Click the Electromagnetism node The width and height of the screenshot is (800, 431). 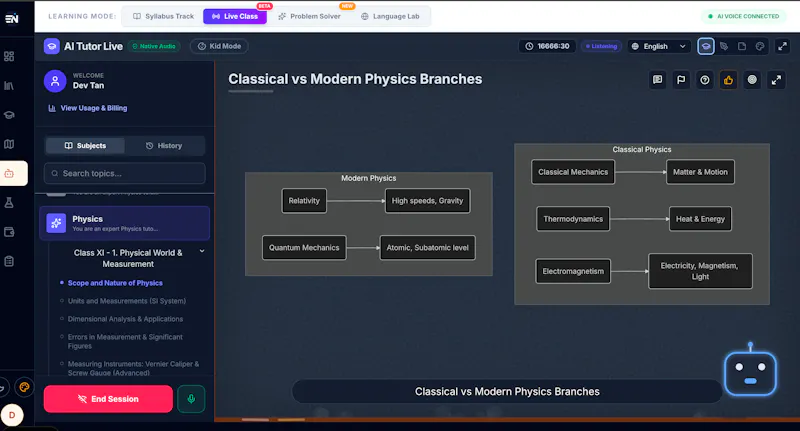pyautogui.click(x=573, y=271)
